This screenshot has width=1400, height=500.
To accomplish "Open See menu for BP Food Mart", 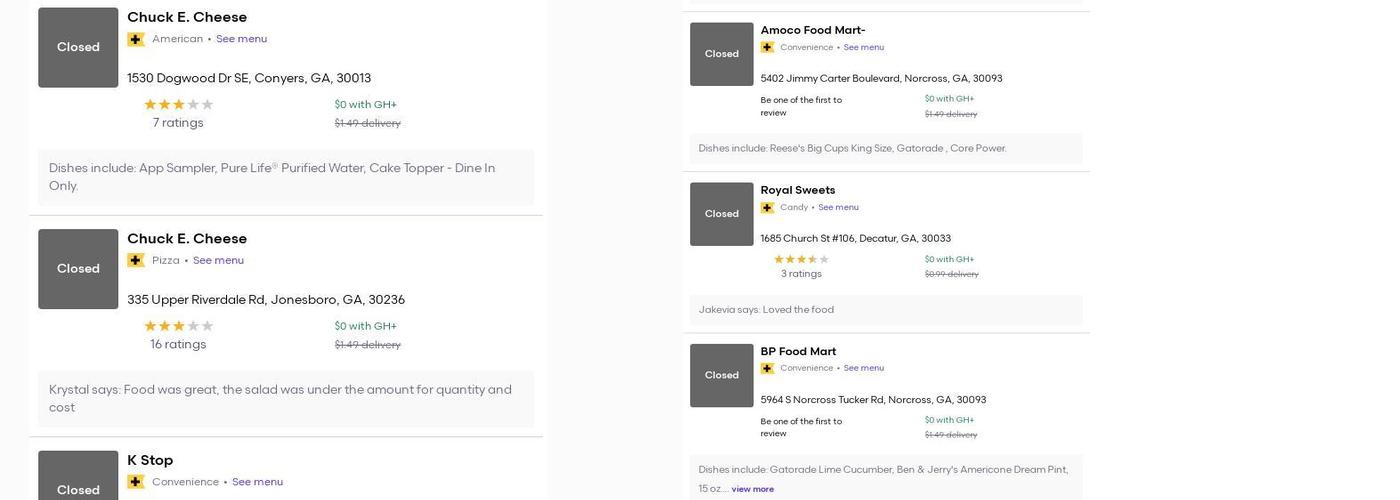I will tap(864, 368).
